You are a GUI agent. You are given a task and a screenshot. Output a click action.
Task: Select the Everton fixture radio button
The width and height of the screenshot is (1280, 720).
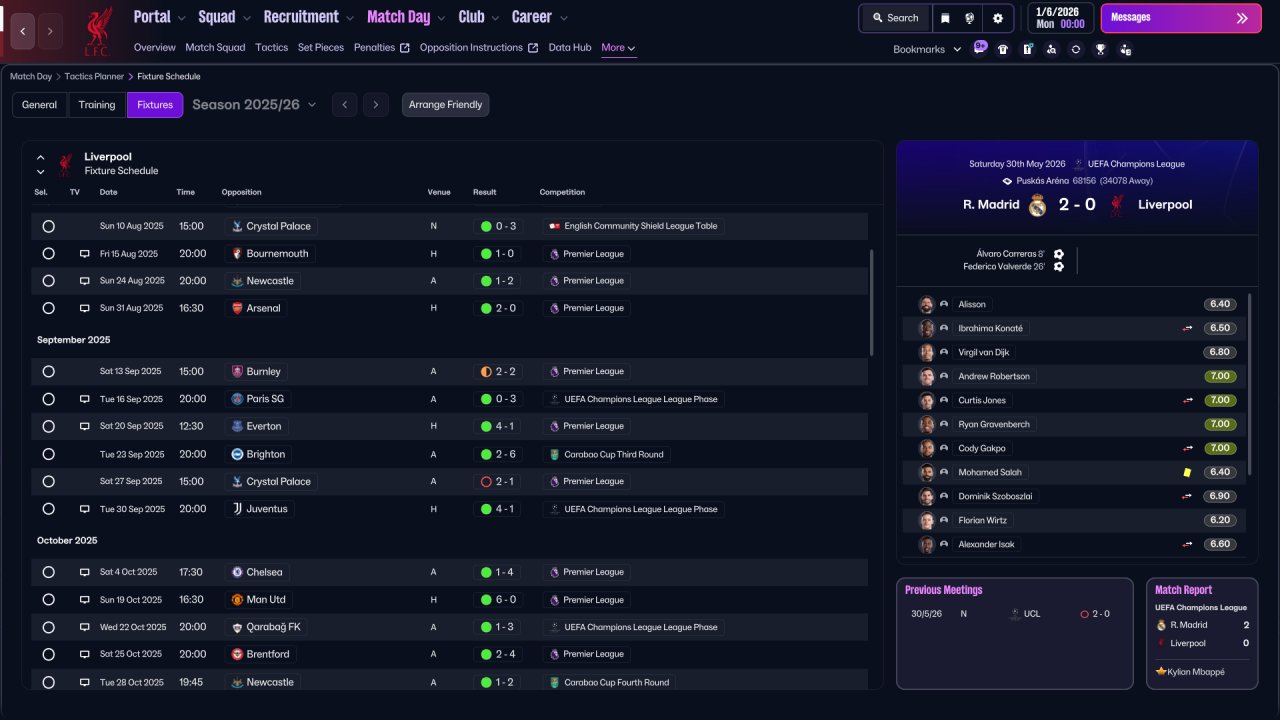(48, 426)
